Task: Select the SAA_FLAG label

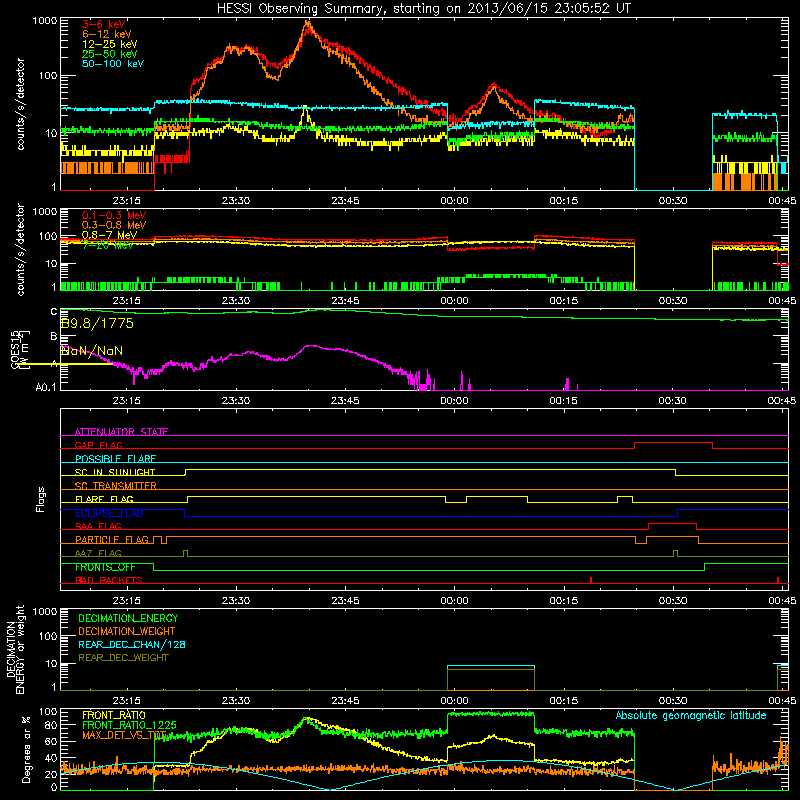Action: click(x=98, y=527)
